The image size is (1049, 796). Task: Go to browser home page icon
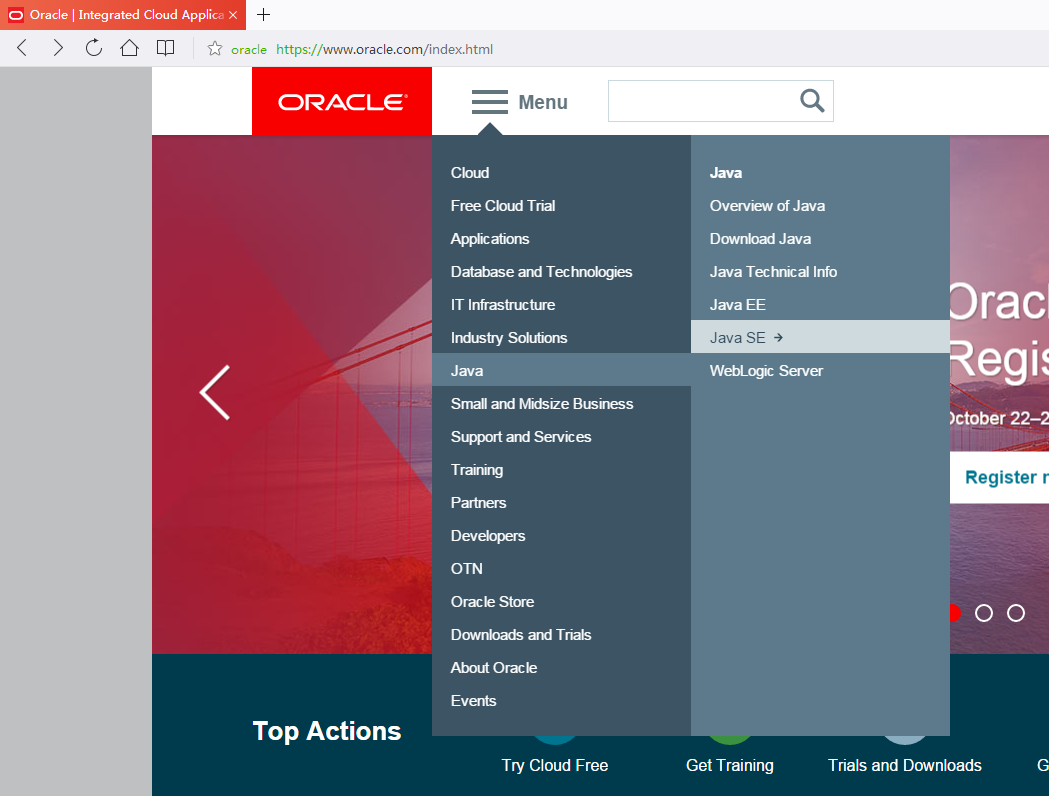[x=129, y=48]
